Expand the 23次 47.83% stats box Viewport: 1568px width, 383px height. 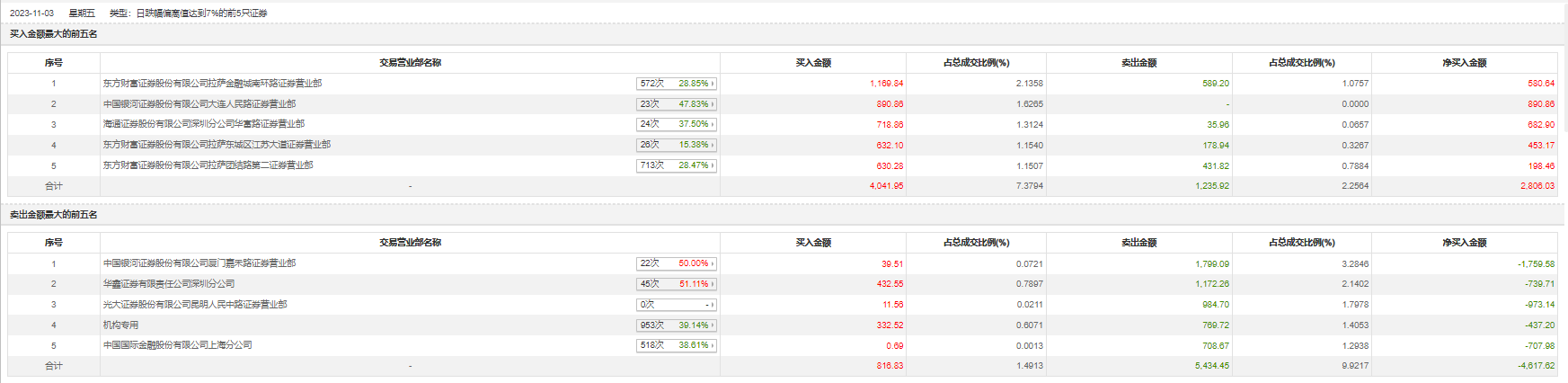click(x=677, y=104)
